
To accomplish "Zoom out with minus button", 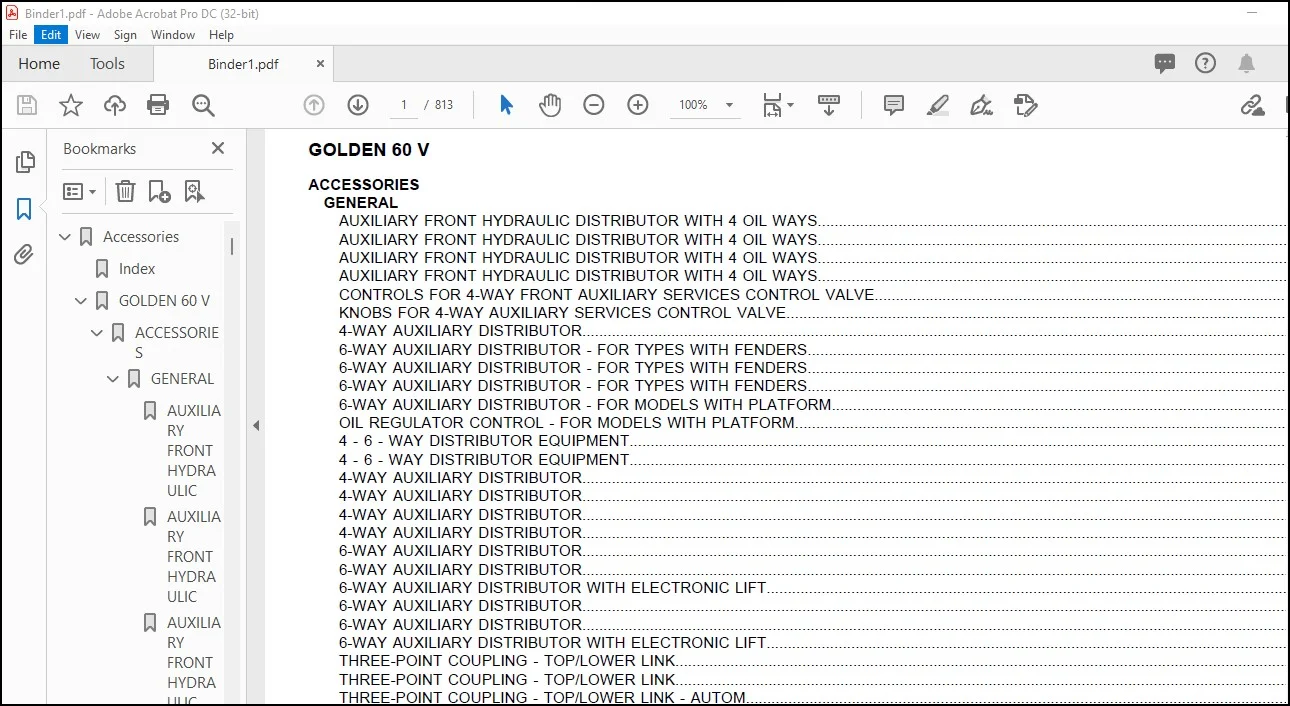I will [x=594, y=105].
